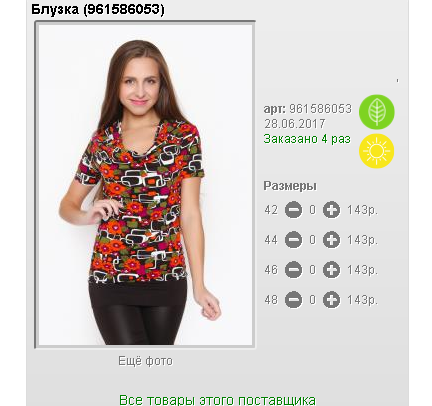Click the yellow sun season icon
The height and width of the screenshot is (406, 432).
[x=377, y=151]
